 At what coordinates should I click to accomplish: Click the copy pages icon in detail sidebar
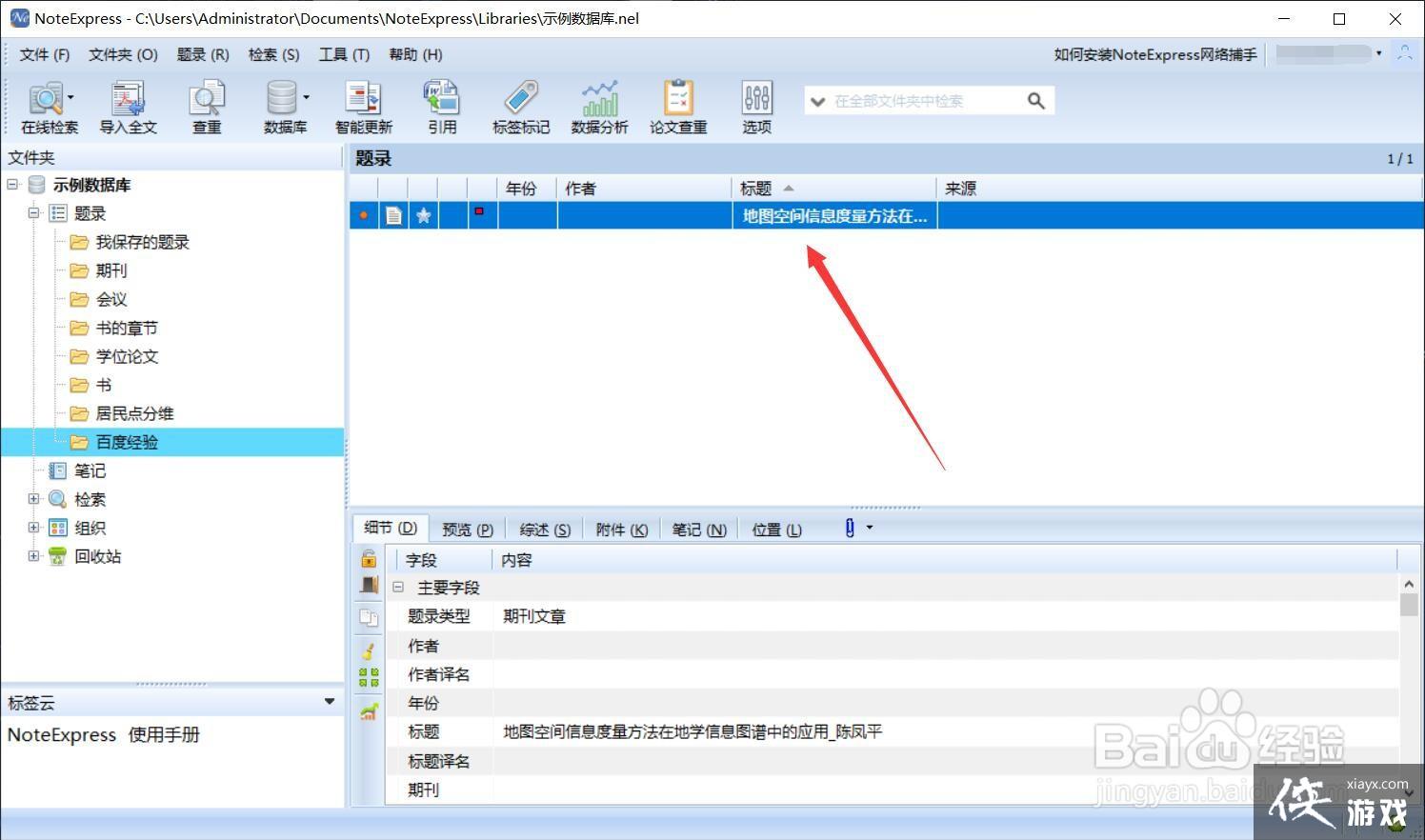[369, 618]
